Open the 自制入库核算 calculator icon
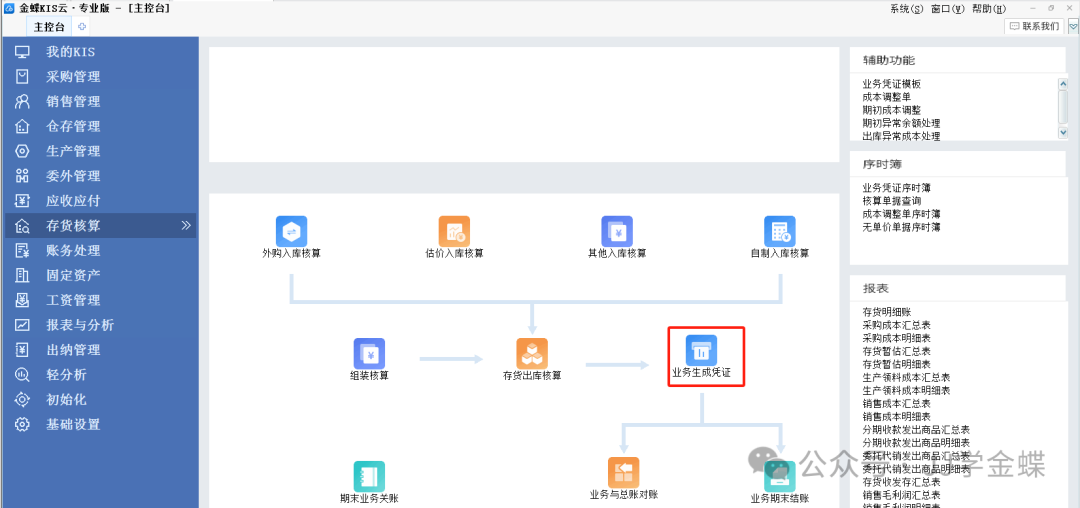1080x508 pixels. 780,231
